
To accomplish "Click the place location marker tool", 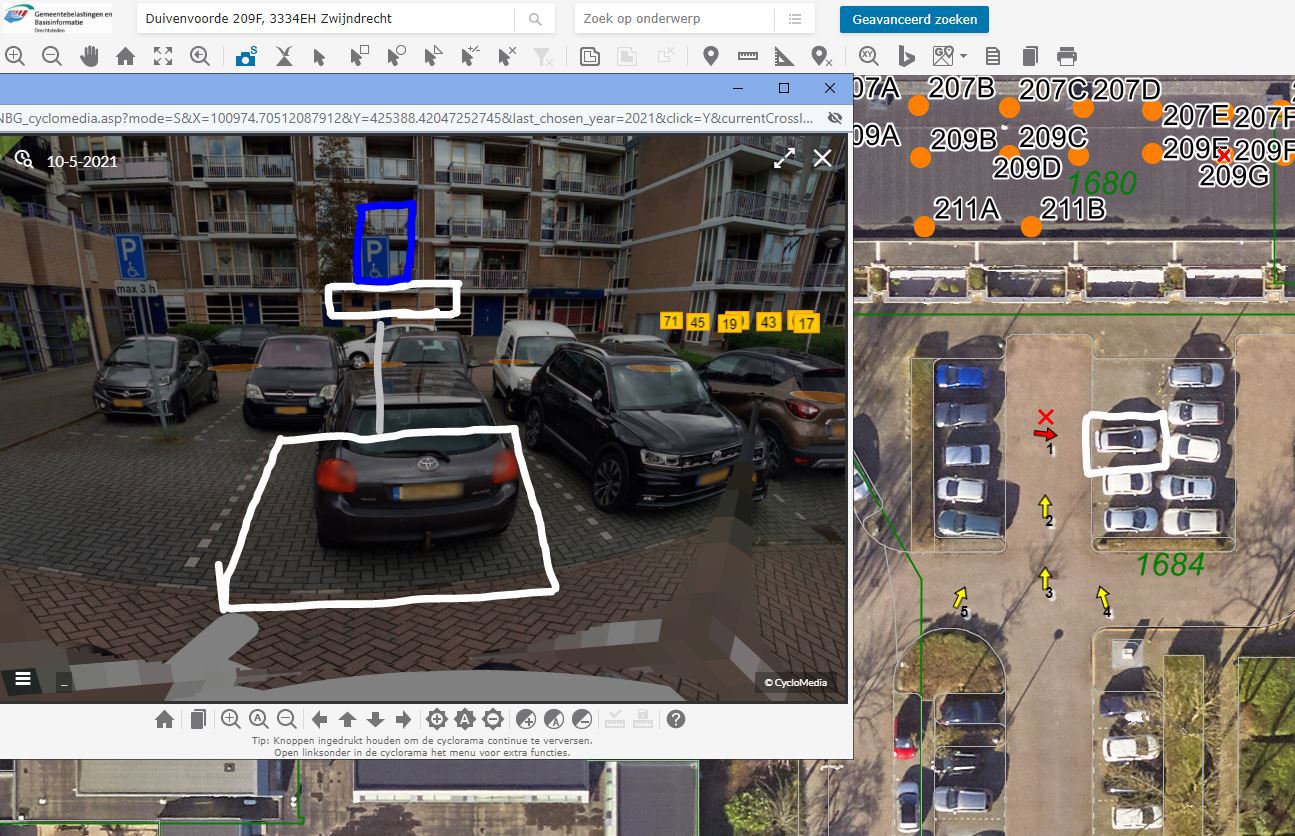I will (x=710, y=56).
